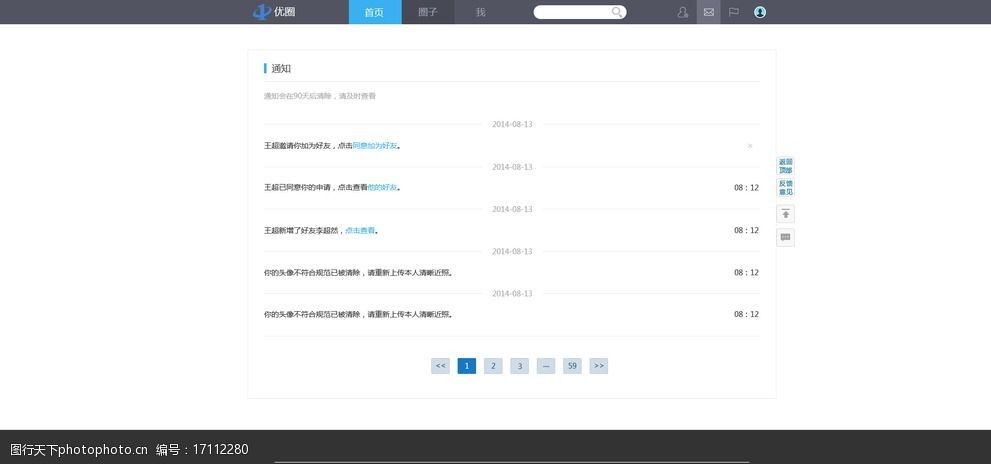Open the friends person icon
The image size is (991, 464).
[x=683, y=12]
